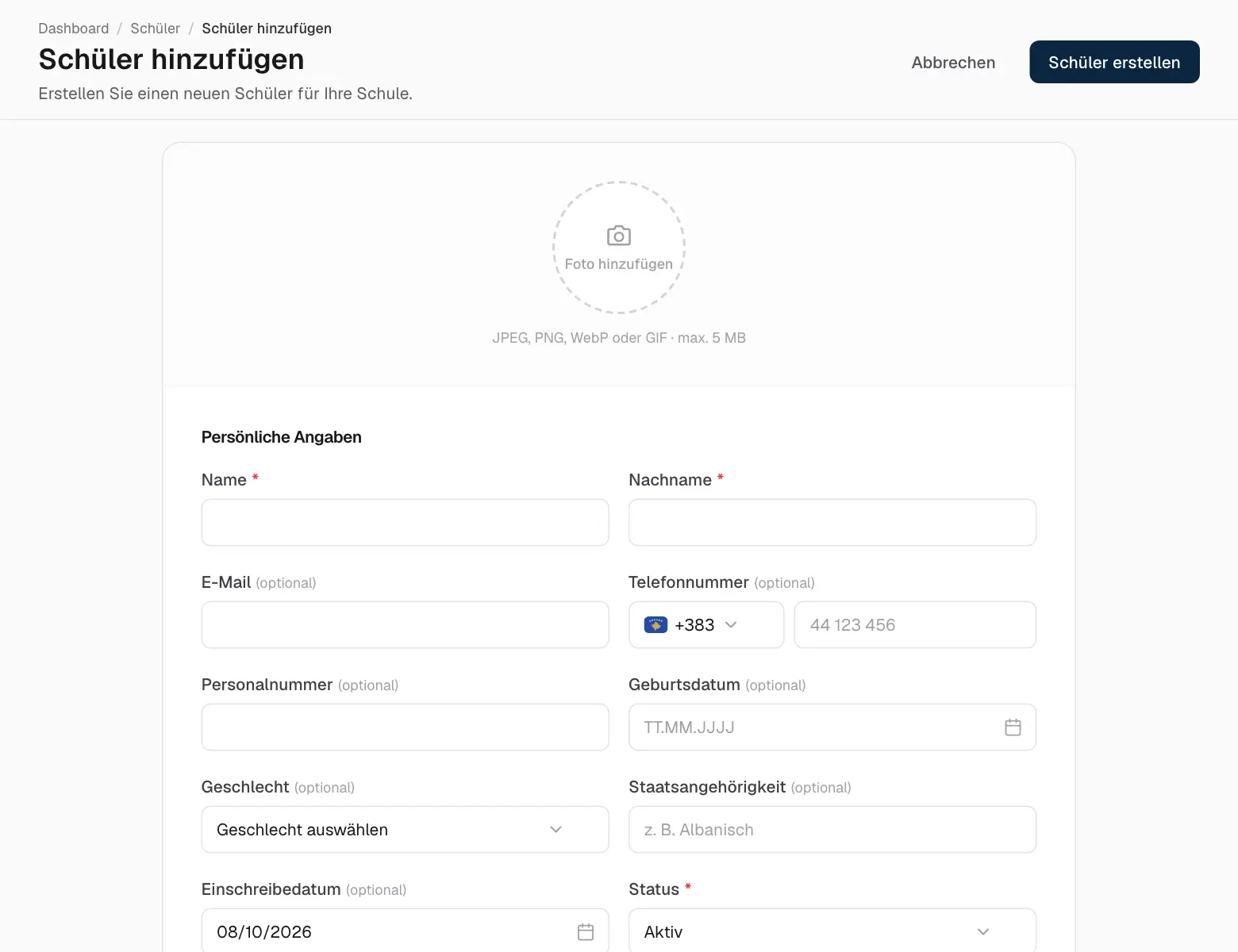This screenshot has height=952, width=1238.
Task: Click subtitle Erstellen Sie einen neuen Schüler
Action: point(225,94)
